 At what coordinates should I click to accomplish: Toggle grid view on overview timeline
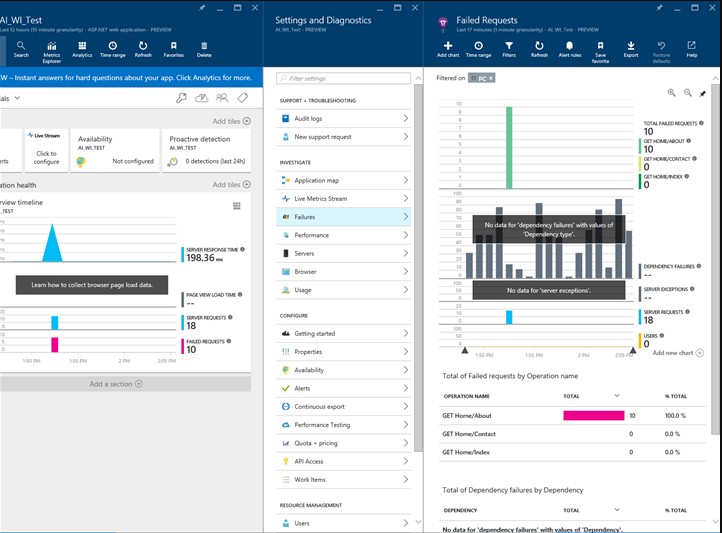pos(237,206)
